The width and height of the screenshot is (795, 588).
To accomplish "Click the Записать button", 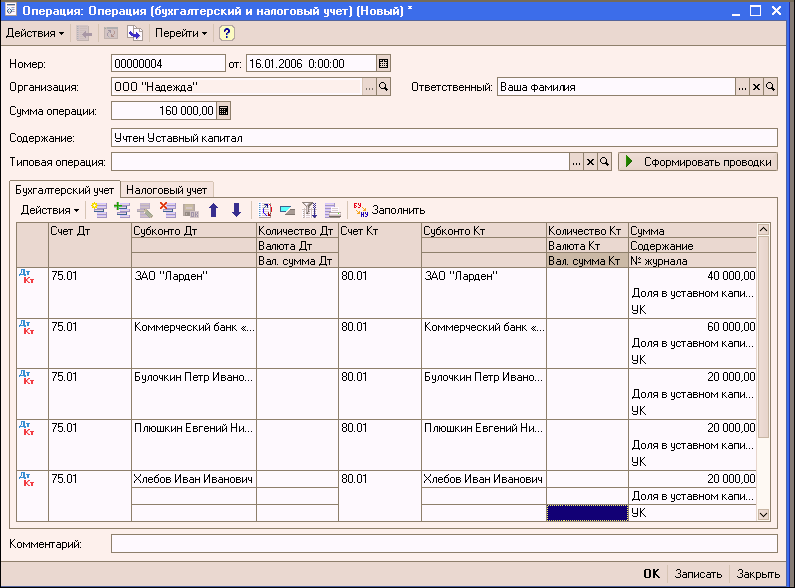I will click(698, 574).
